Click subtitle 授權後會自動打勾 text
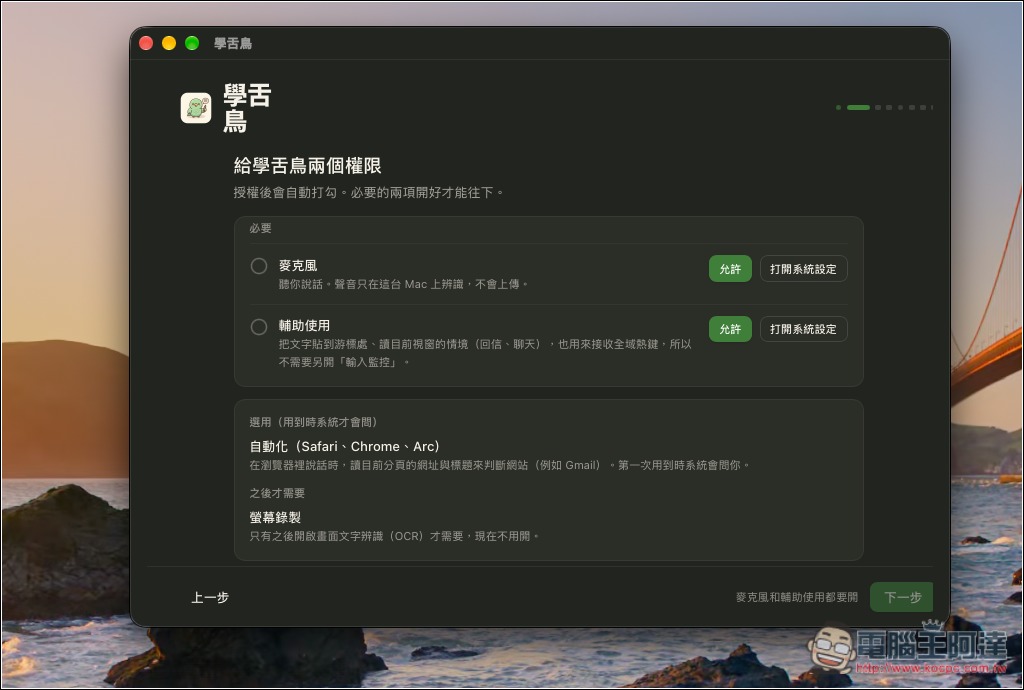 369,193
